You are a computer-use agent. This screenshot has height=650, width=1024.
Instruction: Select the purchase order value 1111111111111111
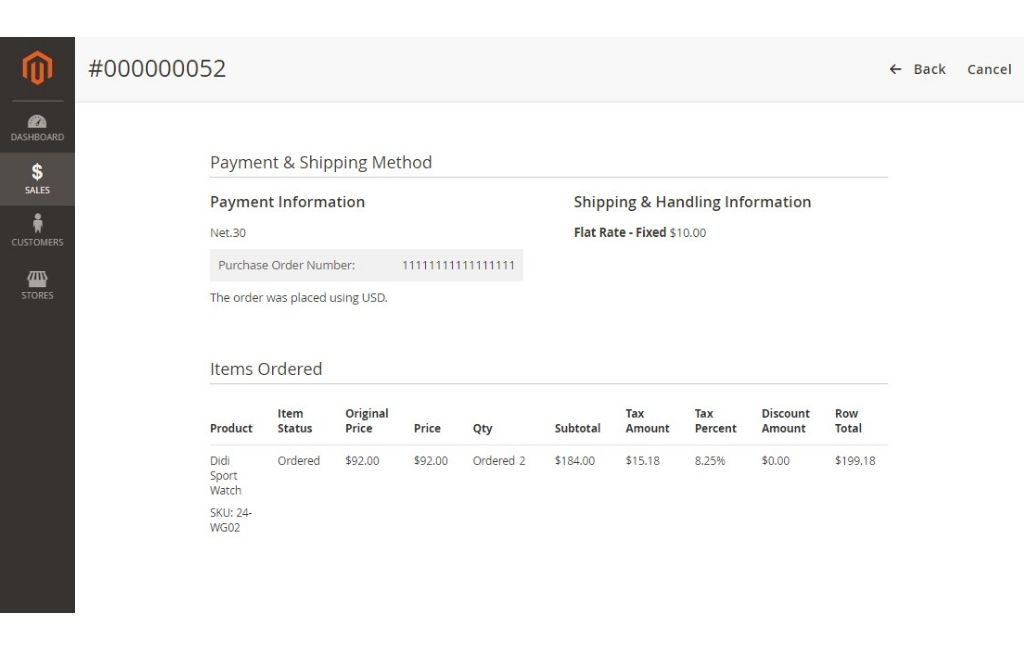point(458,265)
